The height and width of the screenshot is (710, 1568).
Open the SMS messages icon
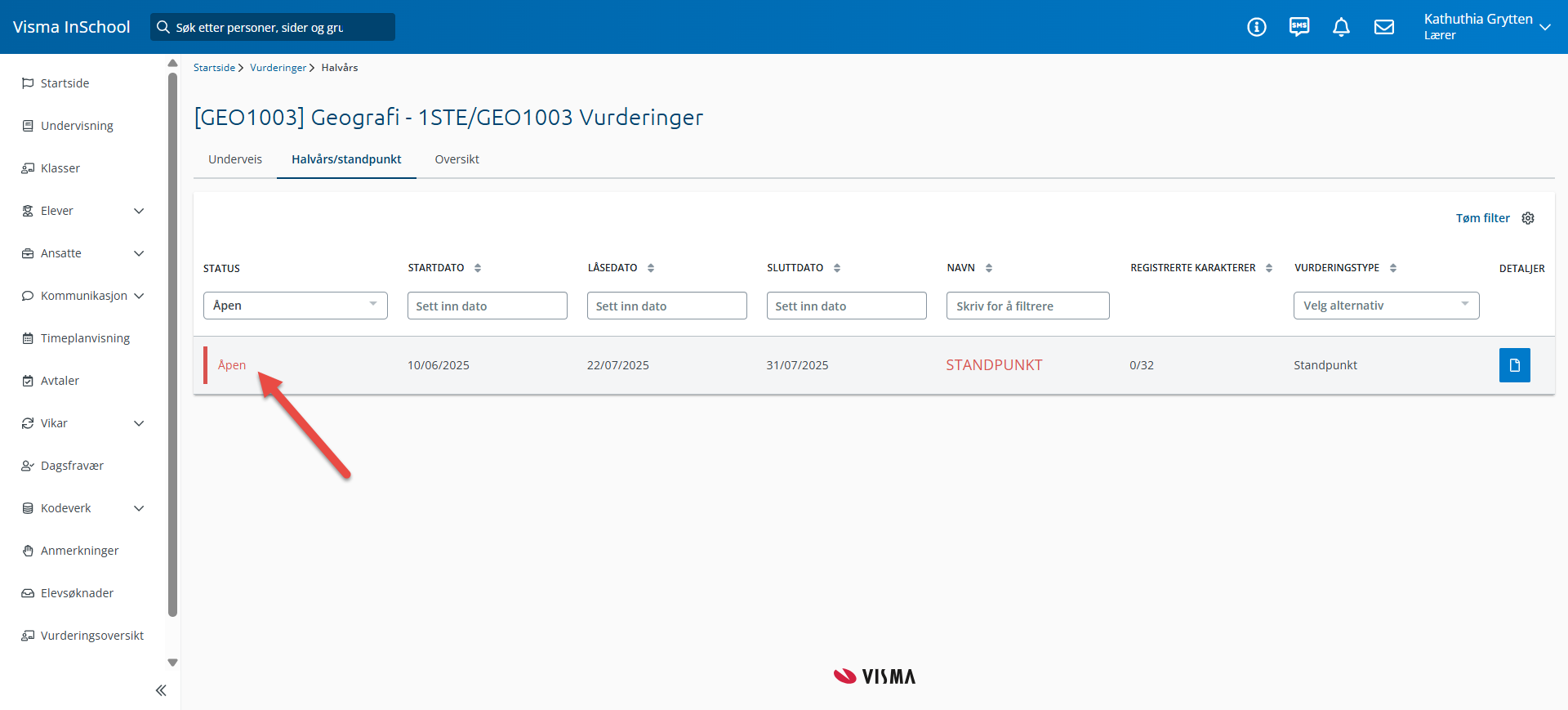click(1299, 27)
